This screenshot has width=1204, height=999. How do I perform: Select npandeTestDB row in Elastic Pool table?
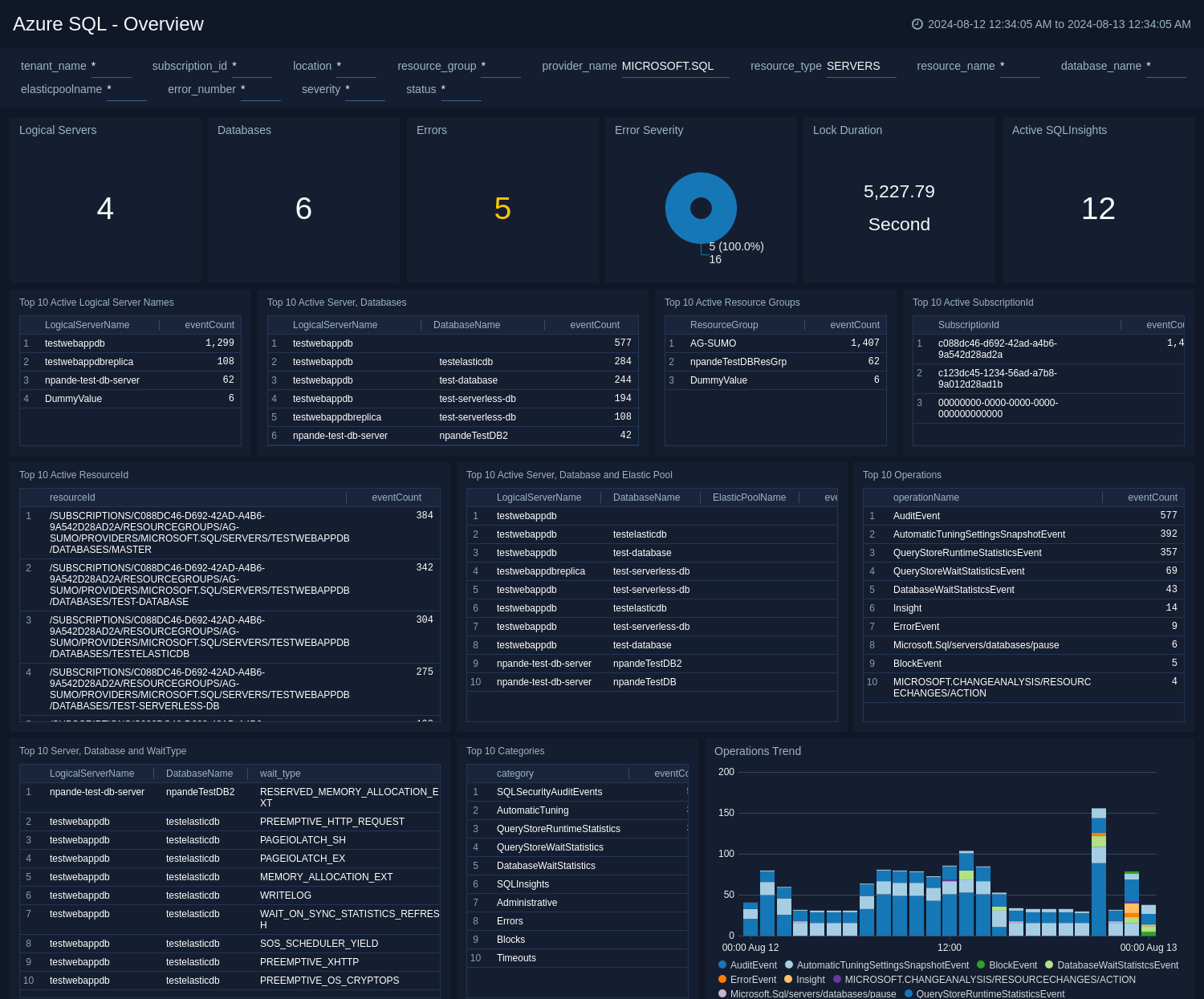tap(652, 682)
